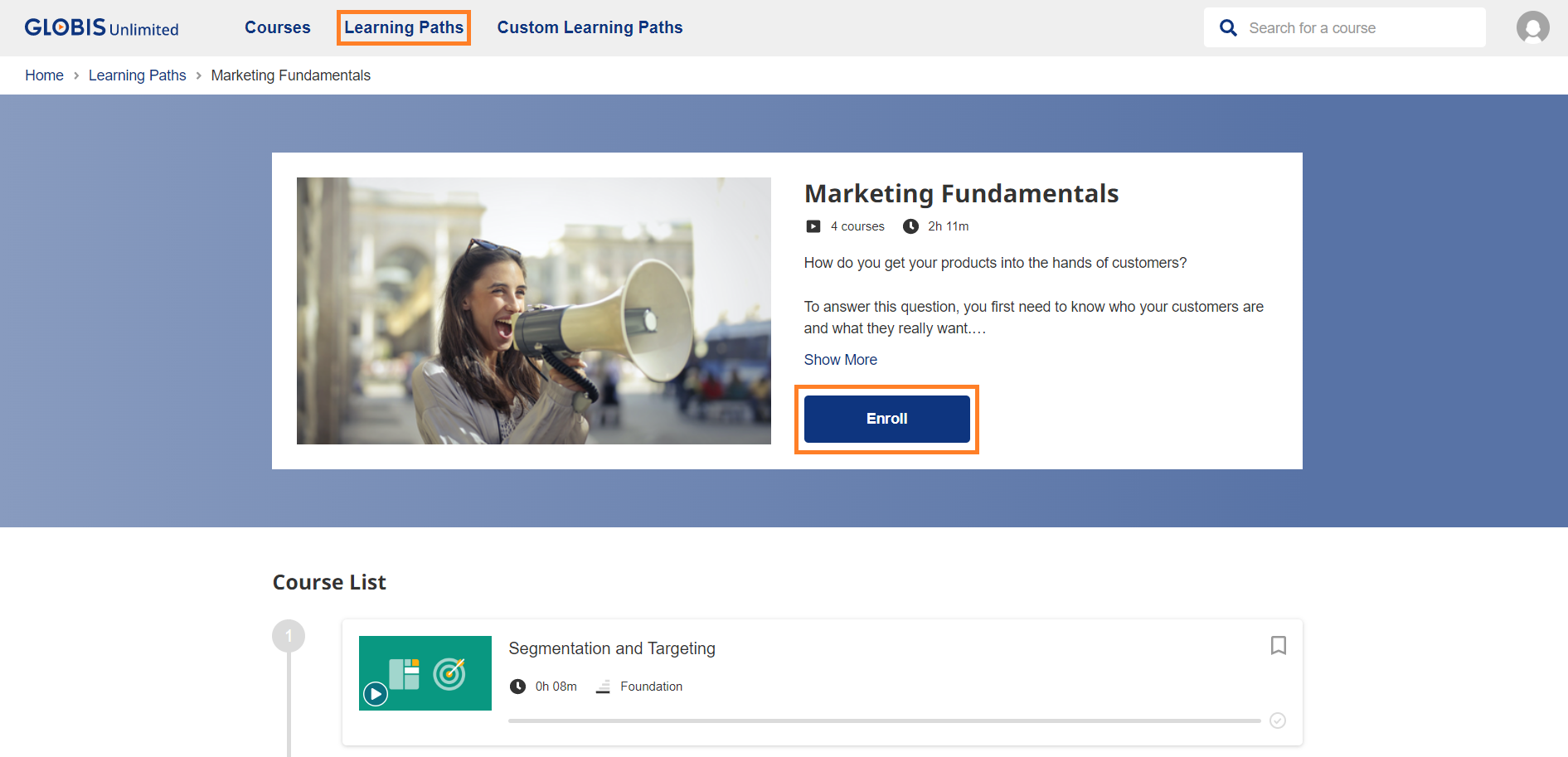
Task: Click step marker '1' in the course list
Action: (x=289, y=635)
